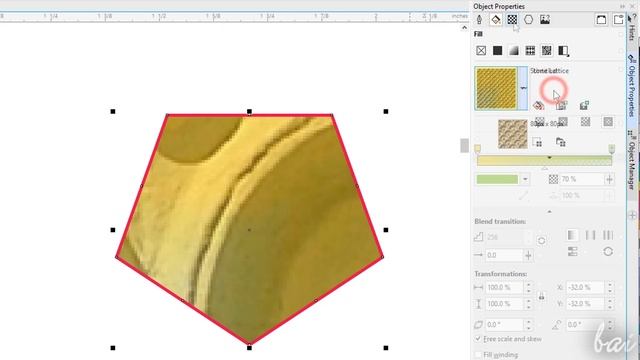
Task: Open the node color dropdown arrow
Action: (525, 179)
